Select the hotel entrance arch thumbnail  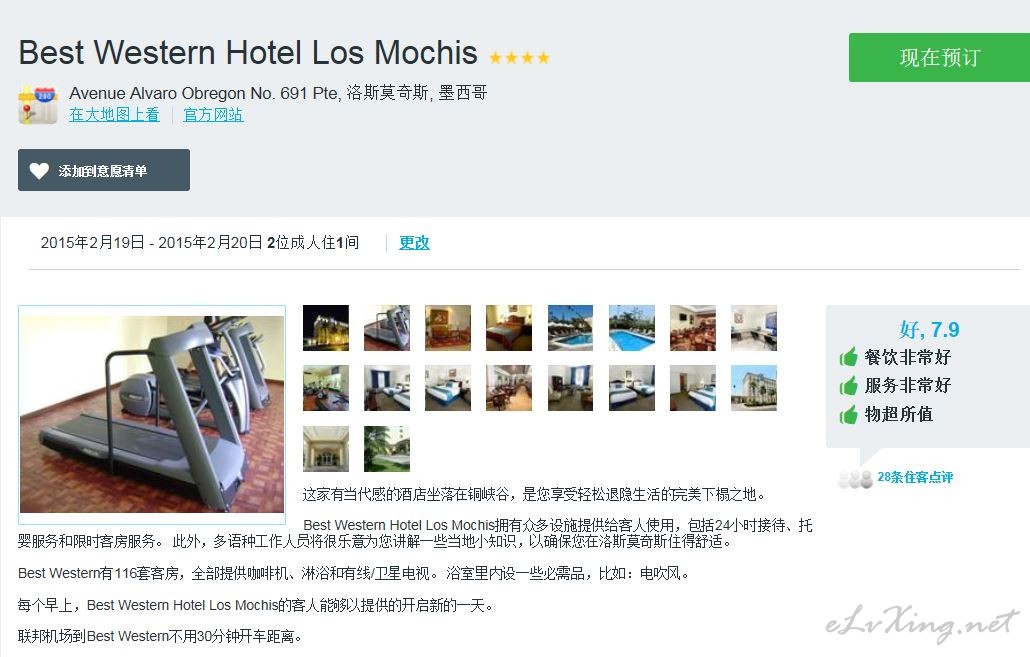point(326,449)
